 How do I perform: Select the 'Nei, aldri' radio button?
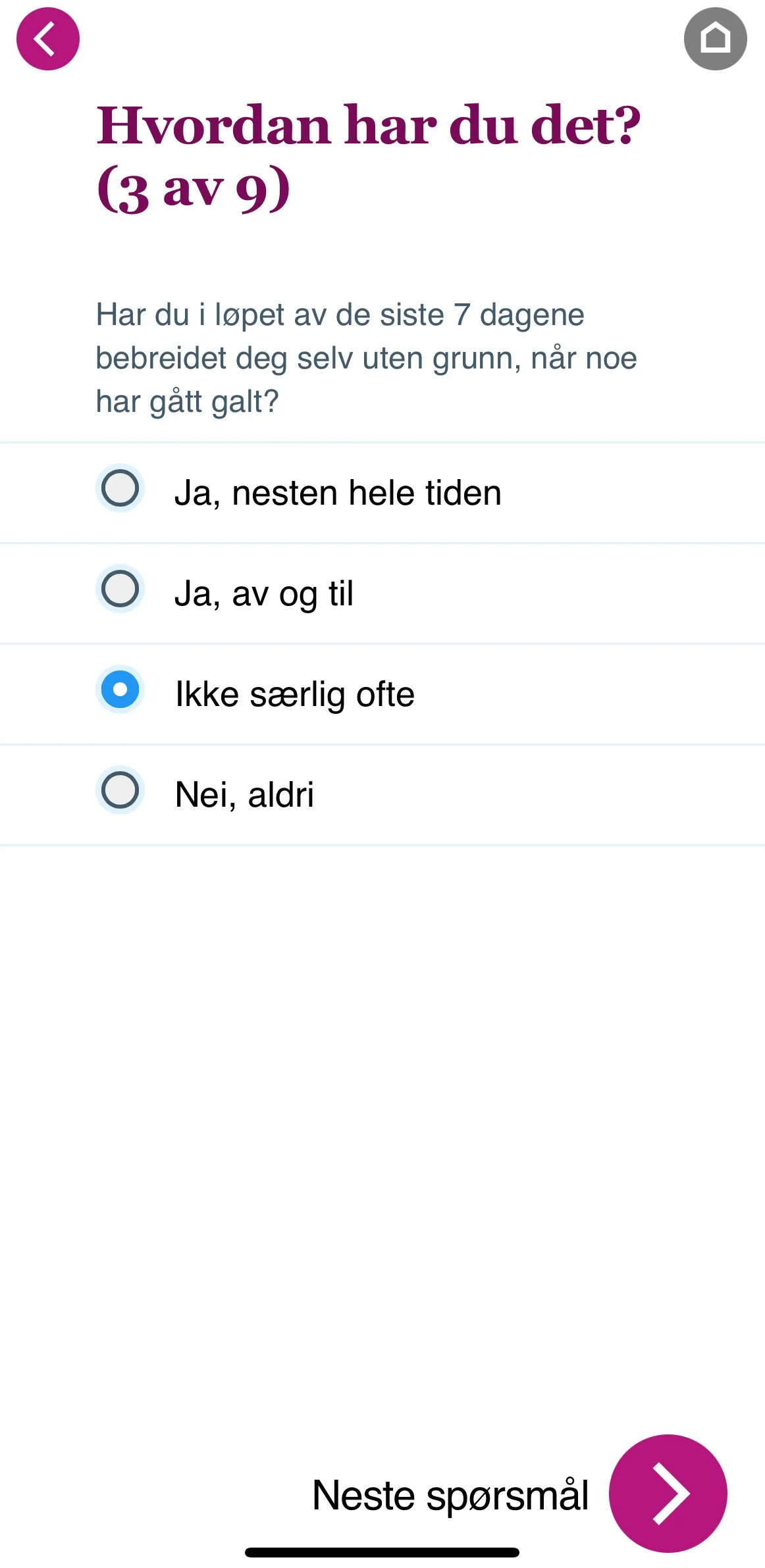(x=120, y=790)
